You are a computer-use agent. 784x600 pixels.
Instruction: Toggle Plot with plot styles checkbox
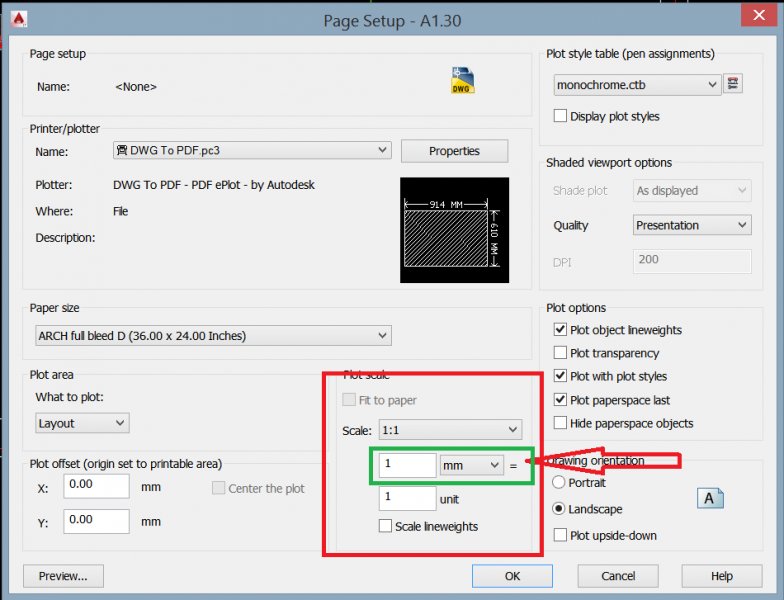(x=560, y=376)
